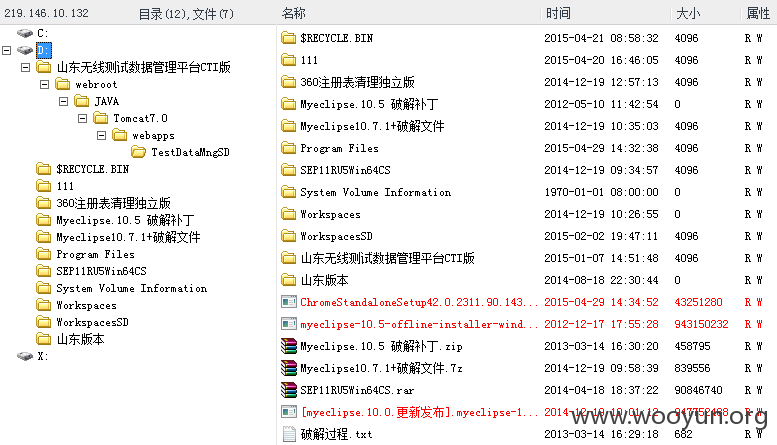This screenshot has width=777, height=445.
Task: Collapse the Tomcat7.0 tree node
Action: click(x=82, y=118)
